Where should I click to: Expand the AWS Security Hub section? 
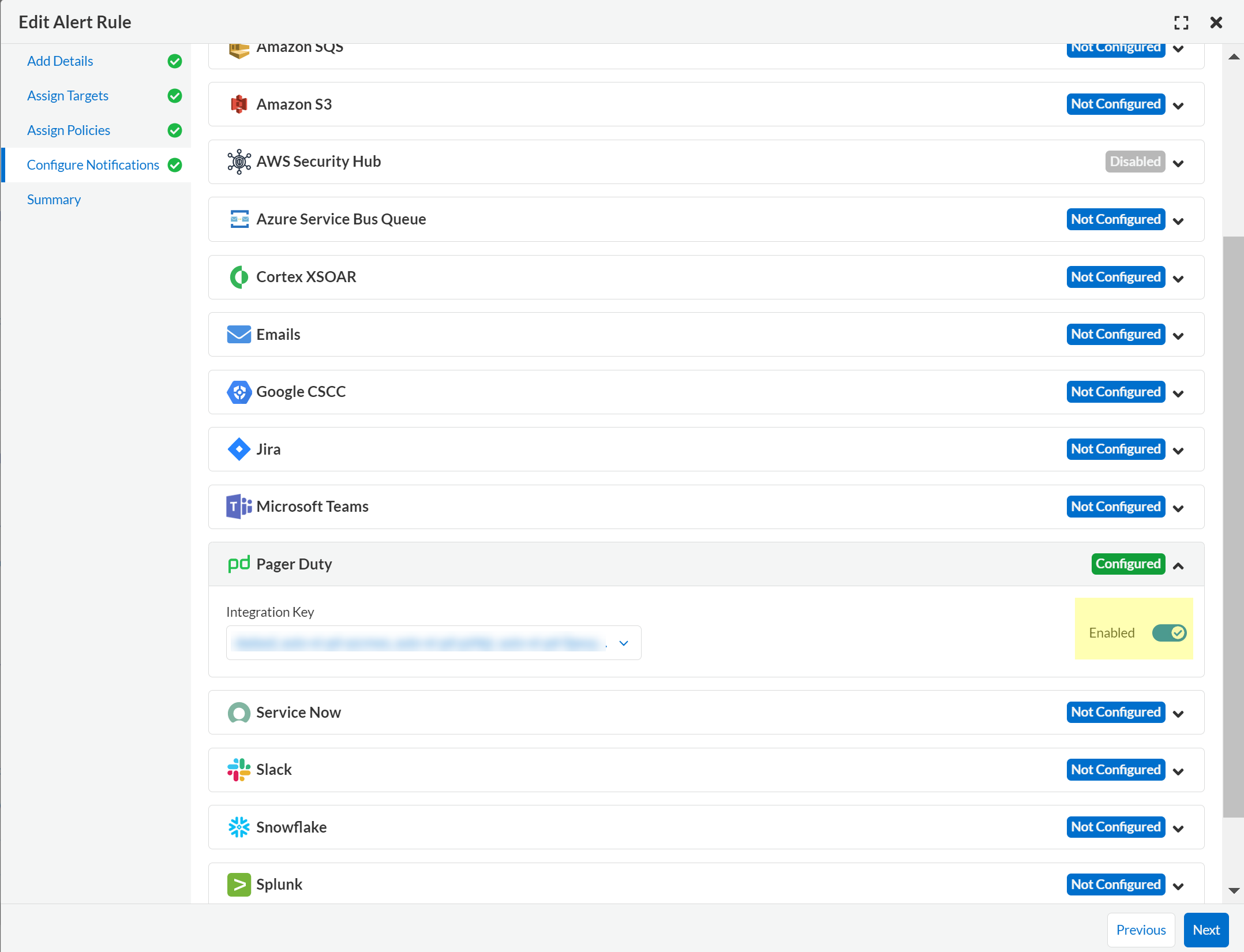[1178, 163]
